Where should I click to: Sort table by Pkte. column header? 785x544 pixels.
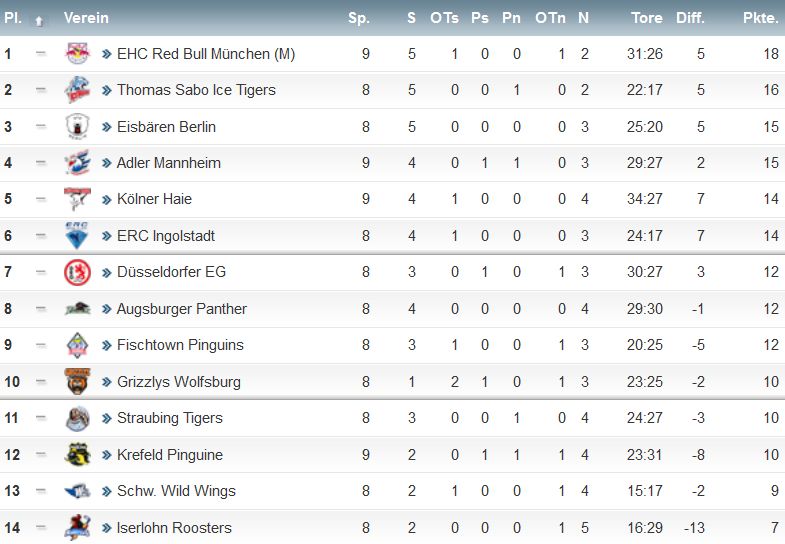tap(760, 18)
